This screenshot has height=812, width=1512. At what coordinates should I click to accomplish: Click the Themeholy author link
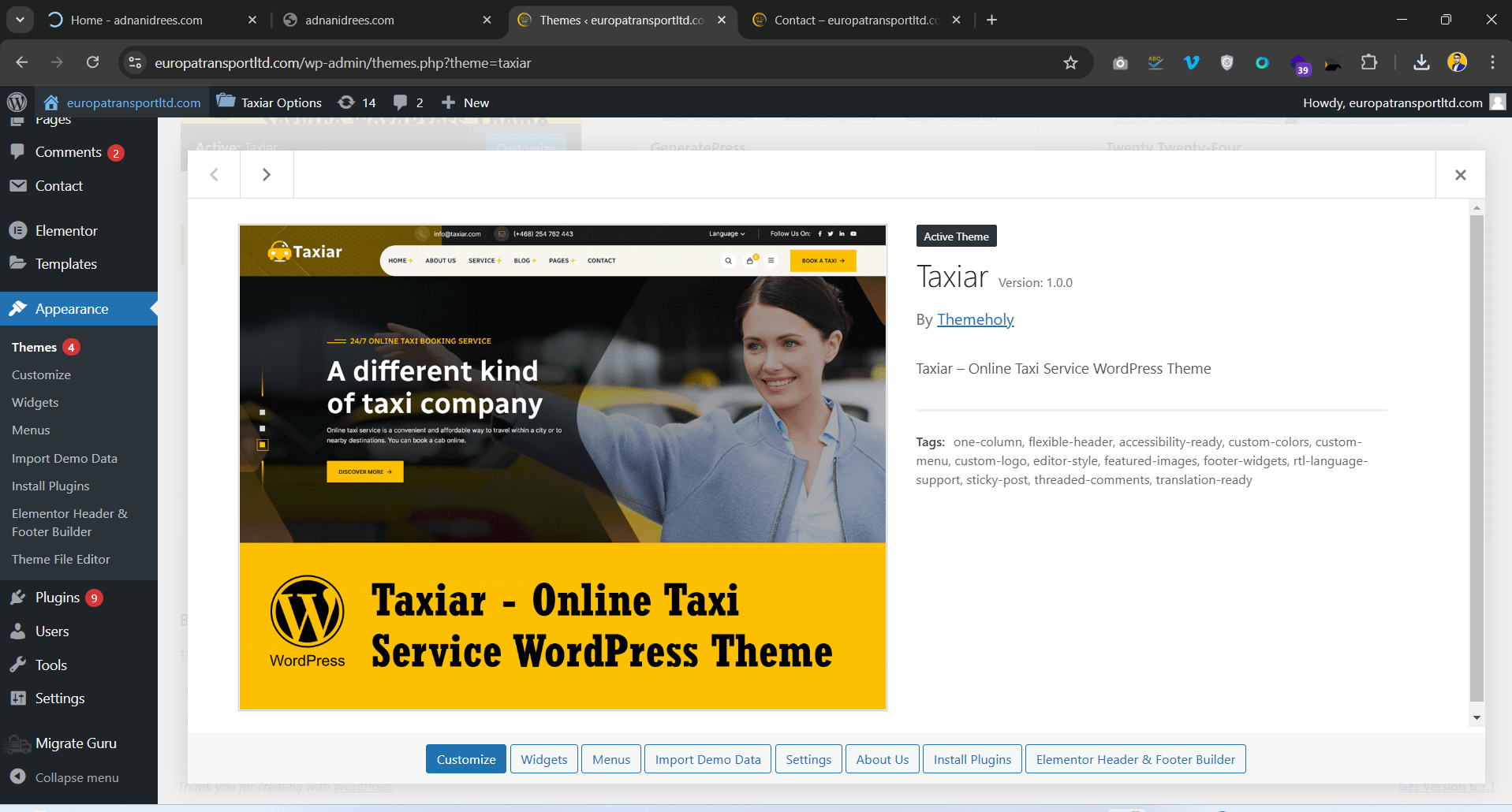pos(975,319)
